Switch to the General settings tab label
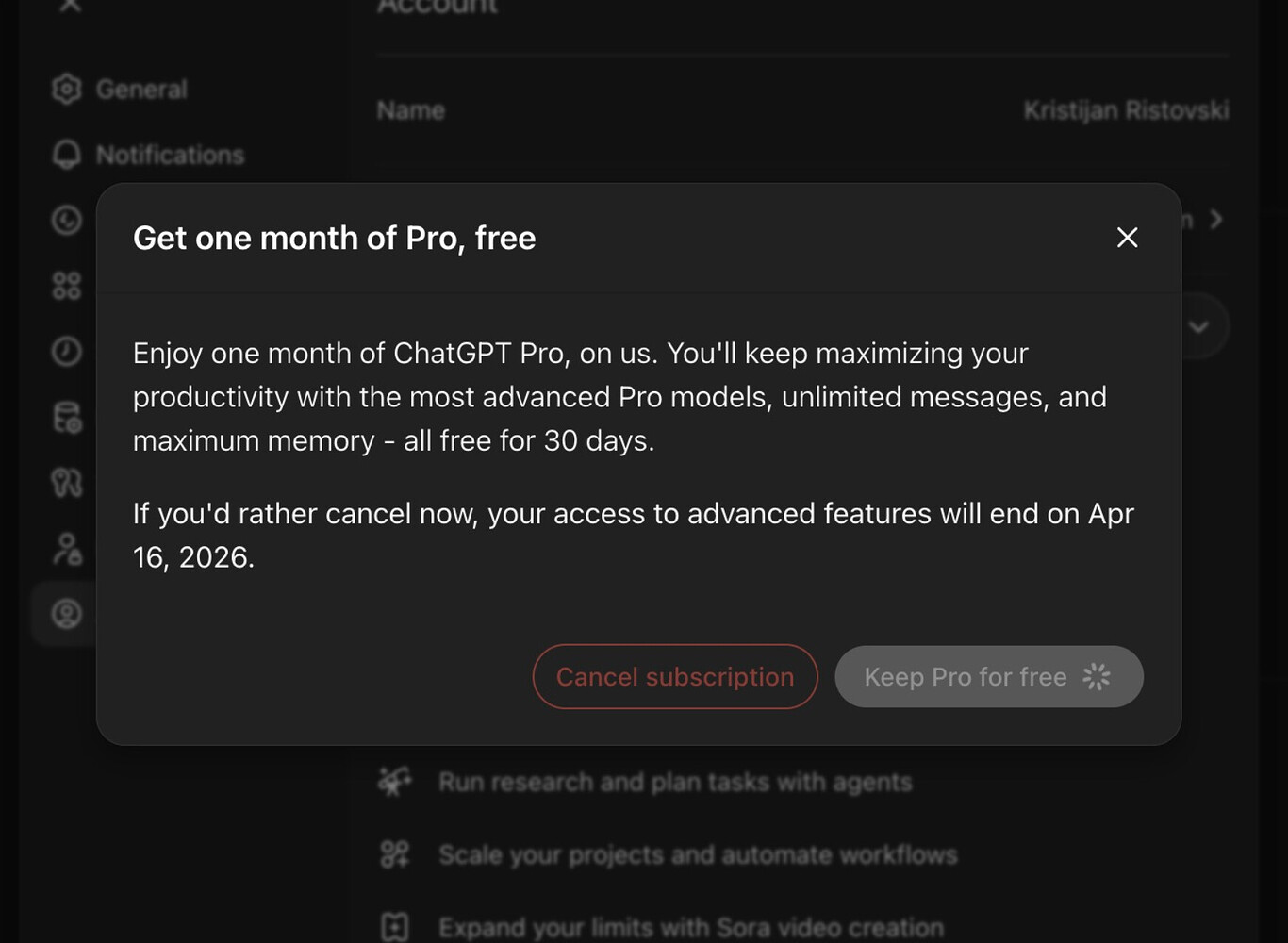This screenshot has height=943, width=1288. 141,90
